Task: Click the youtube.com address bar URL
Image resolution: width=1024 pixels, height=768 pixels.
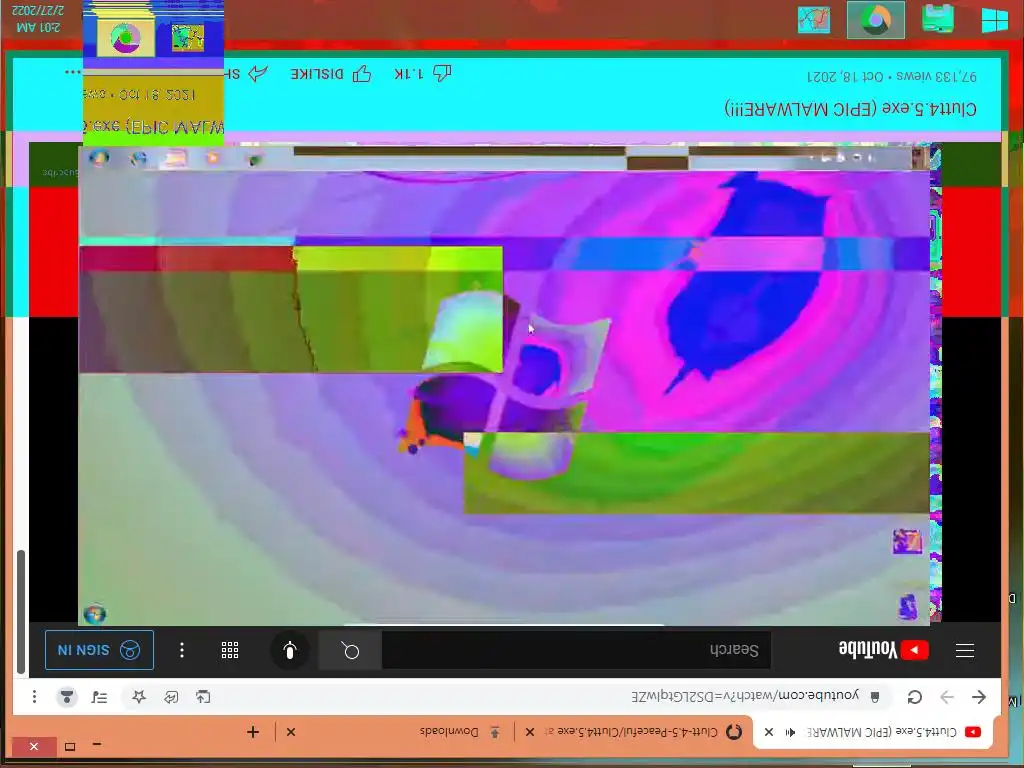Action: [745, 696]
